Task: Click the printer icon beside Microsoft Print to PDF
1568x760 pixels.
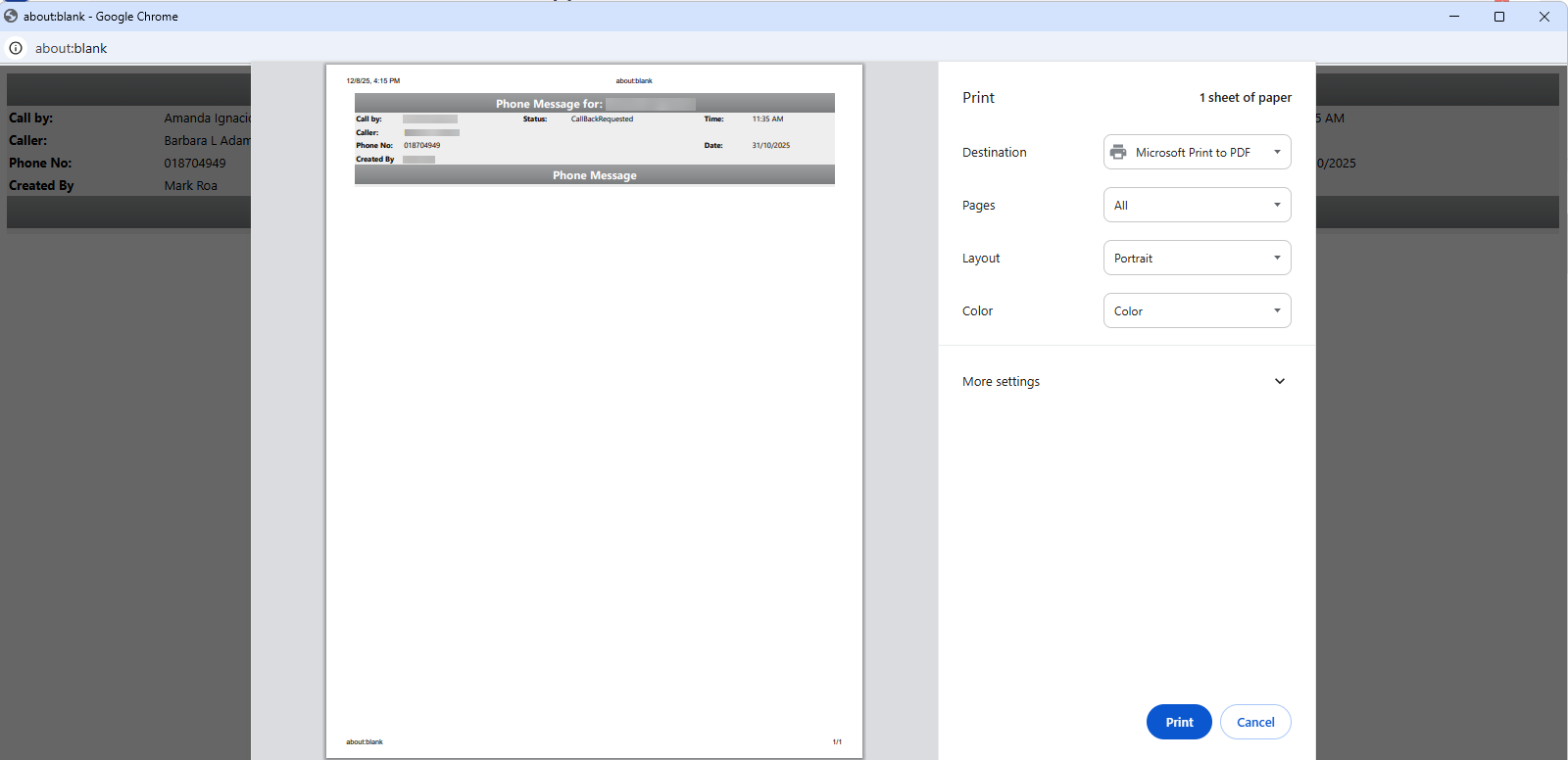Action: [x=1118, y=153]
